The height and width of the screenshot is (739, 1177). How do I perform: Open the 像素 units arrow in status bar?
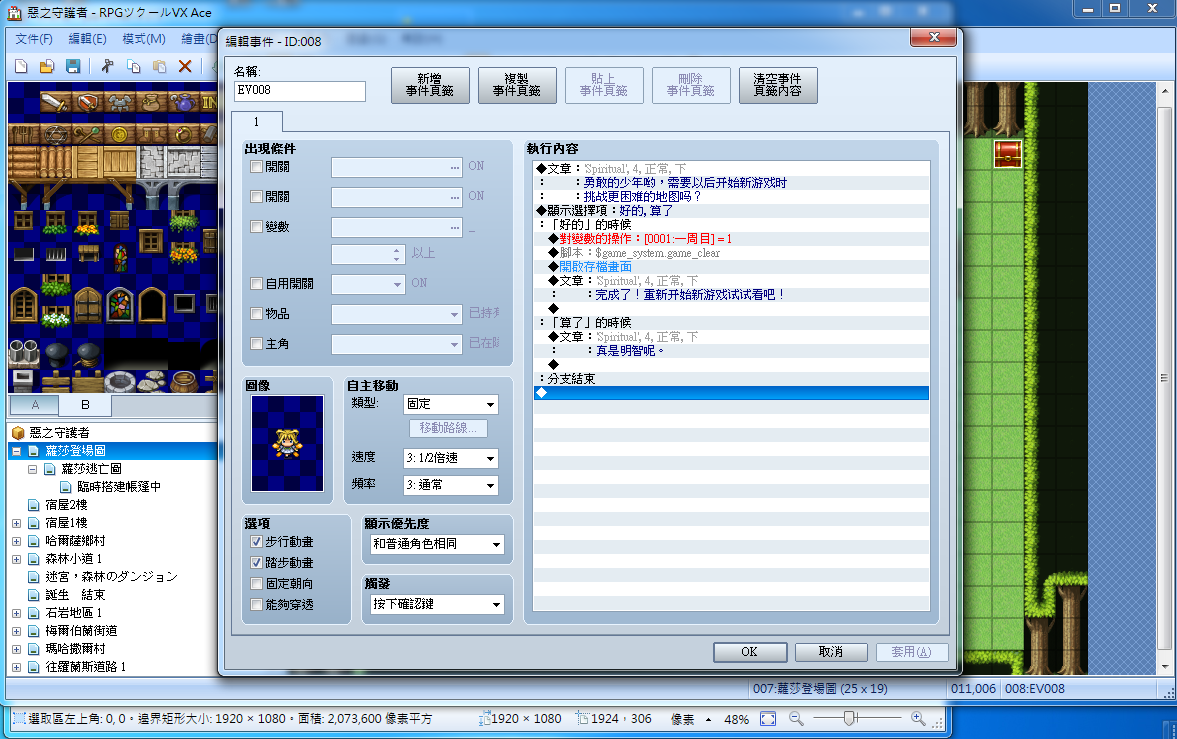pos(709,719)
